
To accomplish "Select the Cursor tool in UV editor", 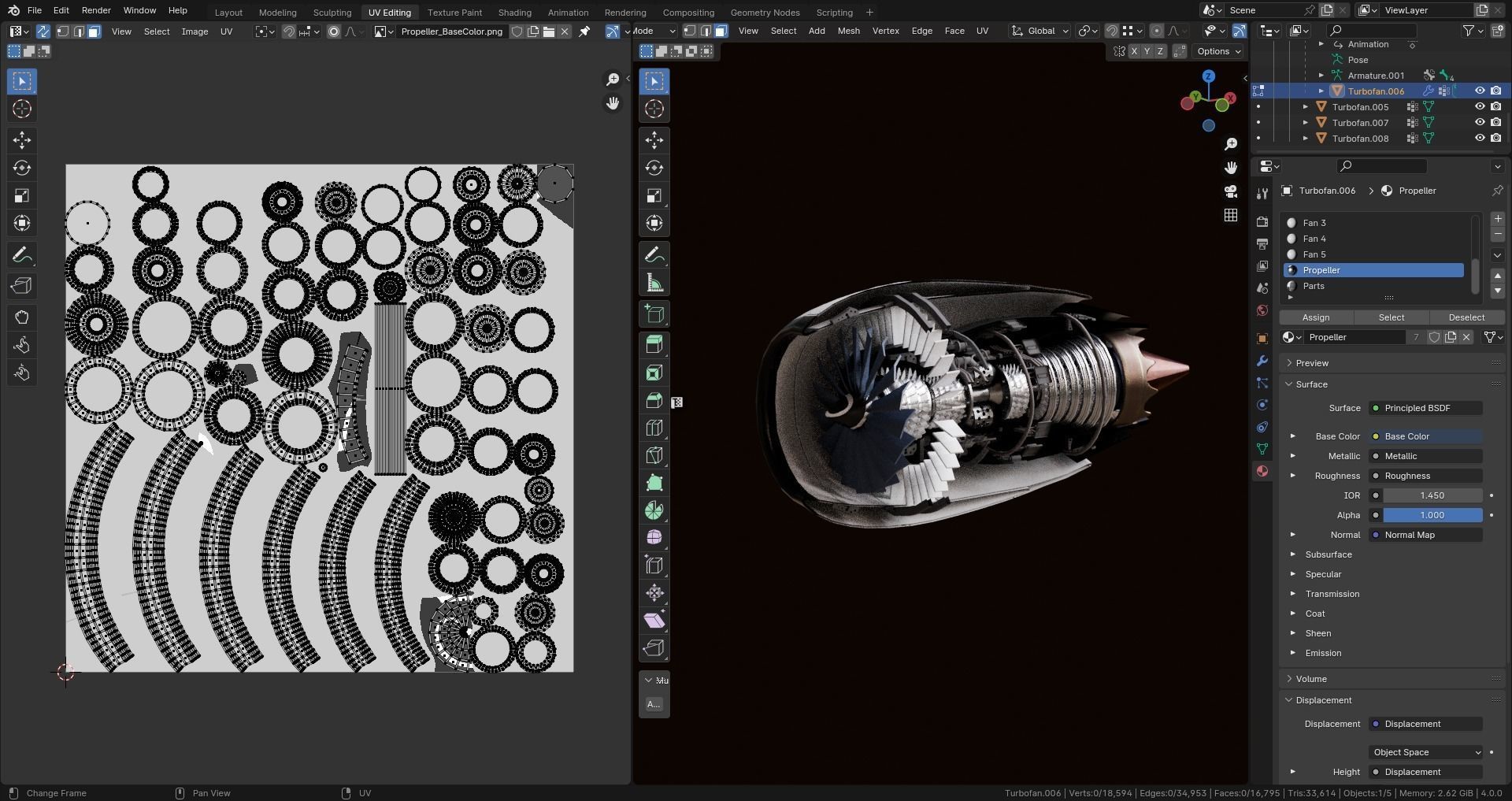I will pos(22,109).
